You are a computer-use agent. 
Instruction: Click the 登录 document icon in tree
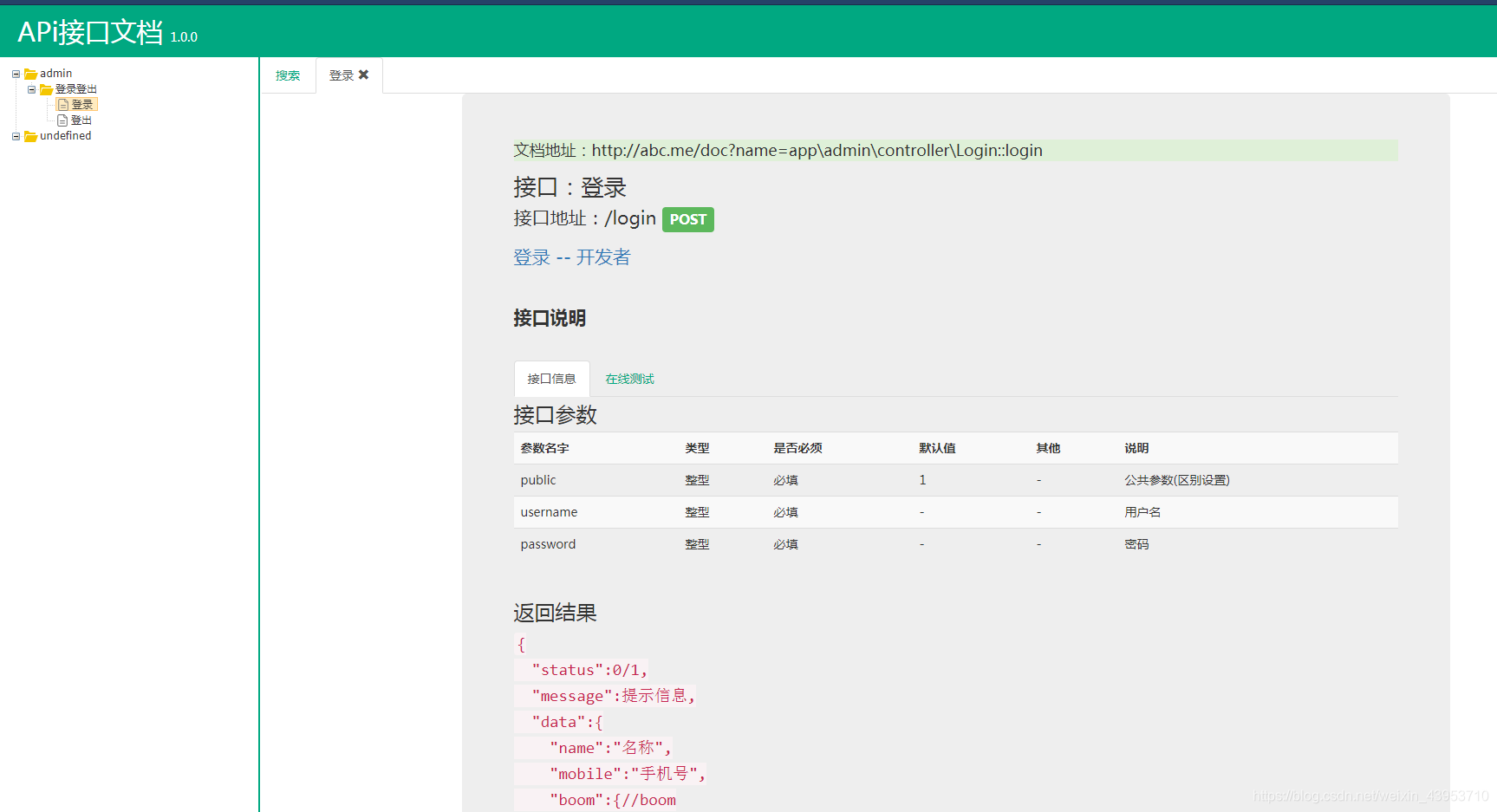pyautogui.click(x=62, y=105)
